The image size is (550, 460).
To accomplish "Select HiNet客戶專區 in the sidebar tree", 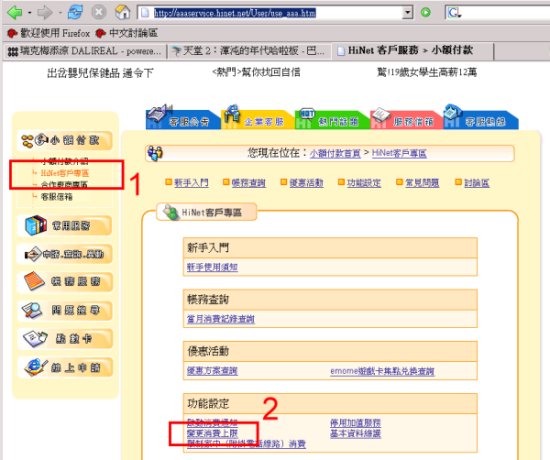I will click(65, 173).
